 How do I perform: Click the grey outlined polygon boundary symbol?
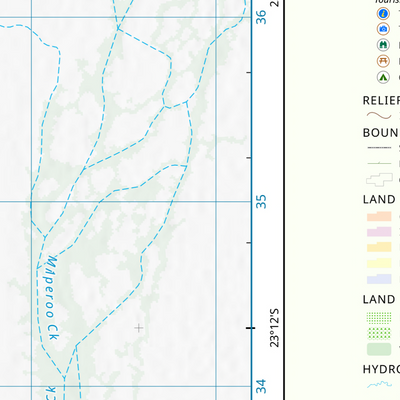coord(379,180)
